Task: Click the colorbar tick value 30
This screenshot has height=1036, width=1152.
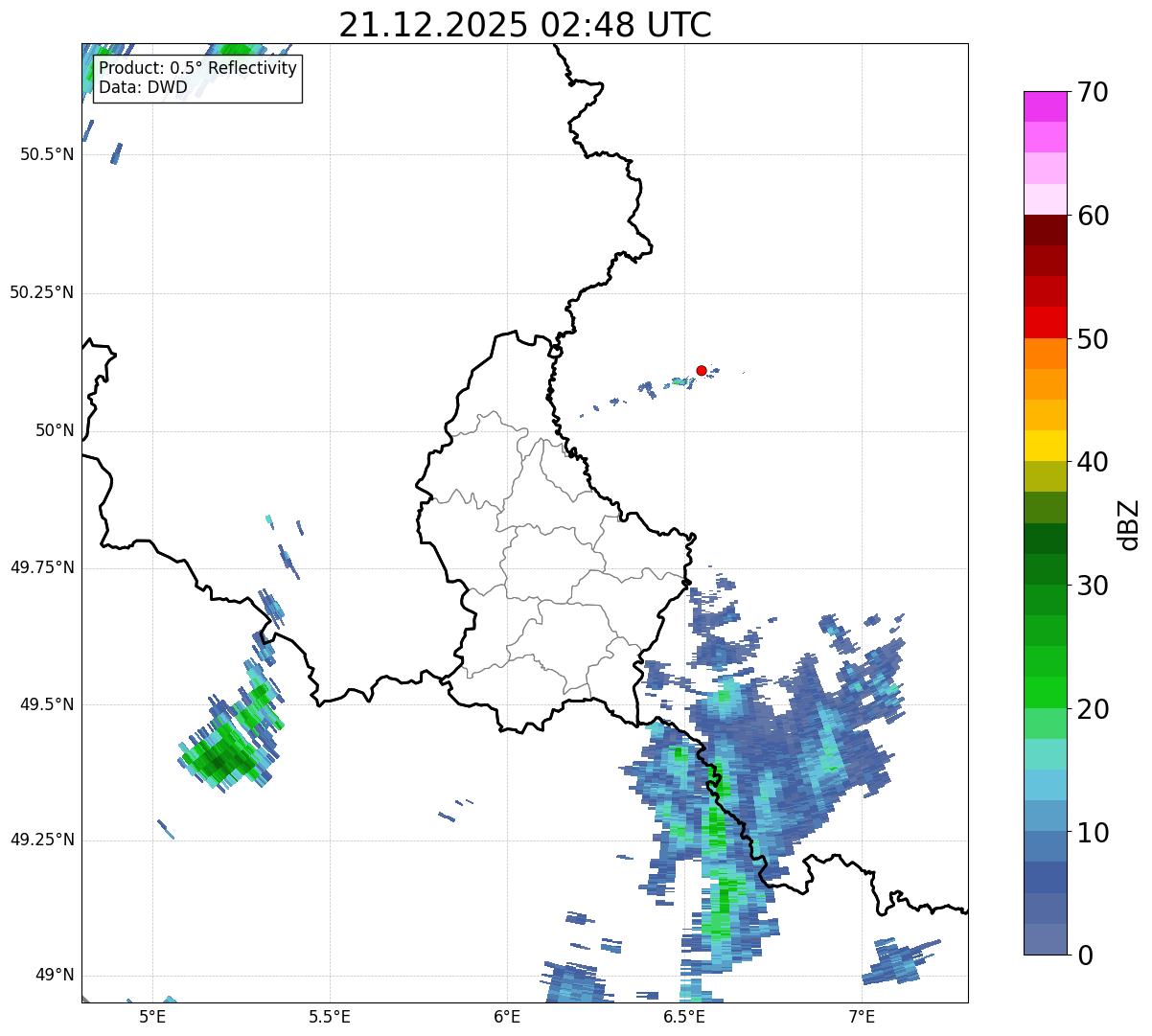Action: tap(1093, 586)
